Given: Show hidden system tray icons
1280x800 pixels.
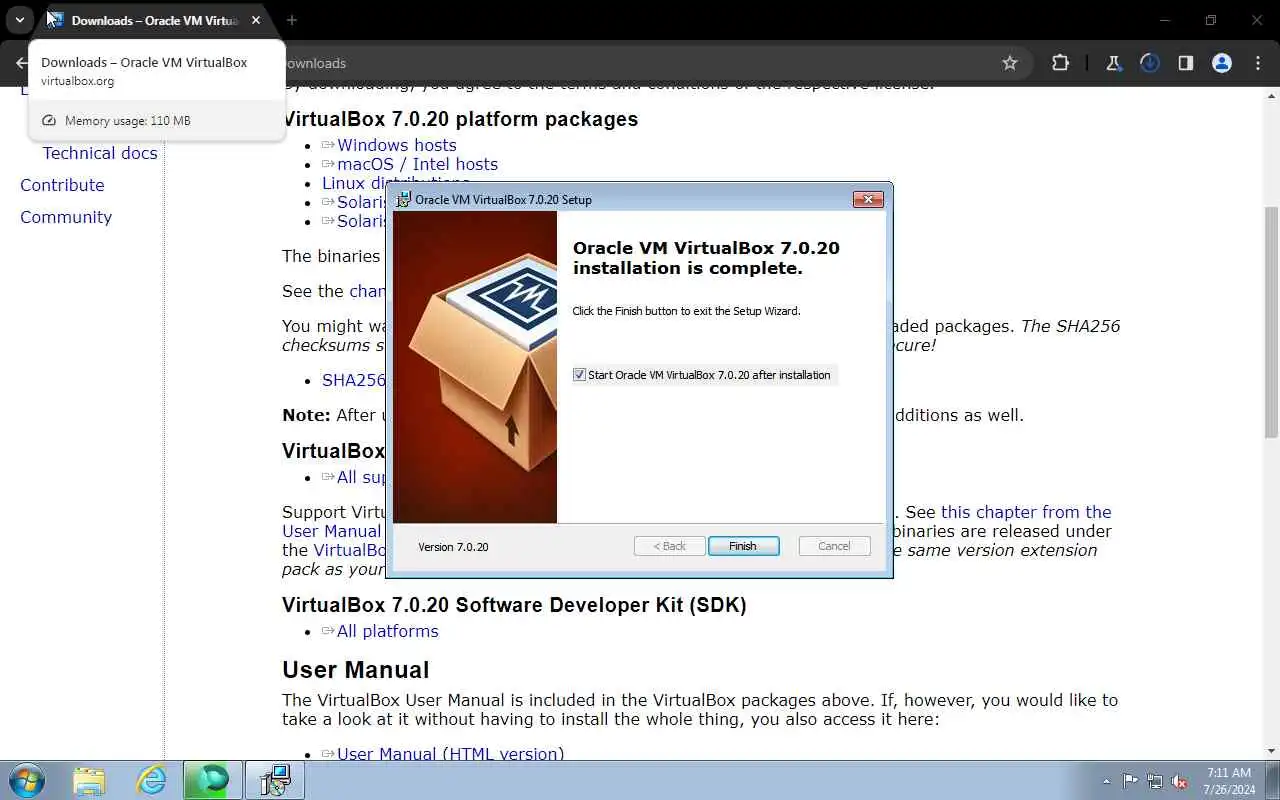Looking at the screenshot, I should click(x=1106, y=781).
